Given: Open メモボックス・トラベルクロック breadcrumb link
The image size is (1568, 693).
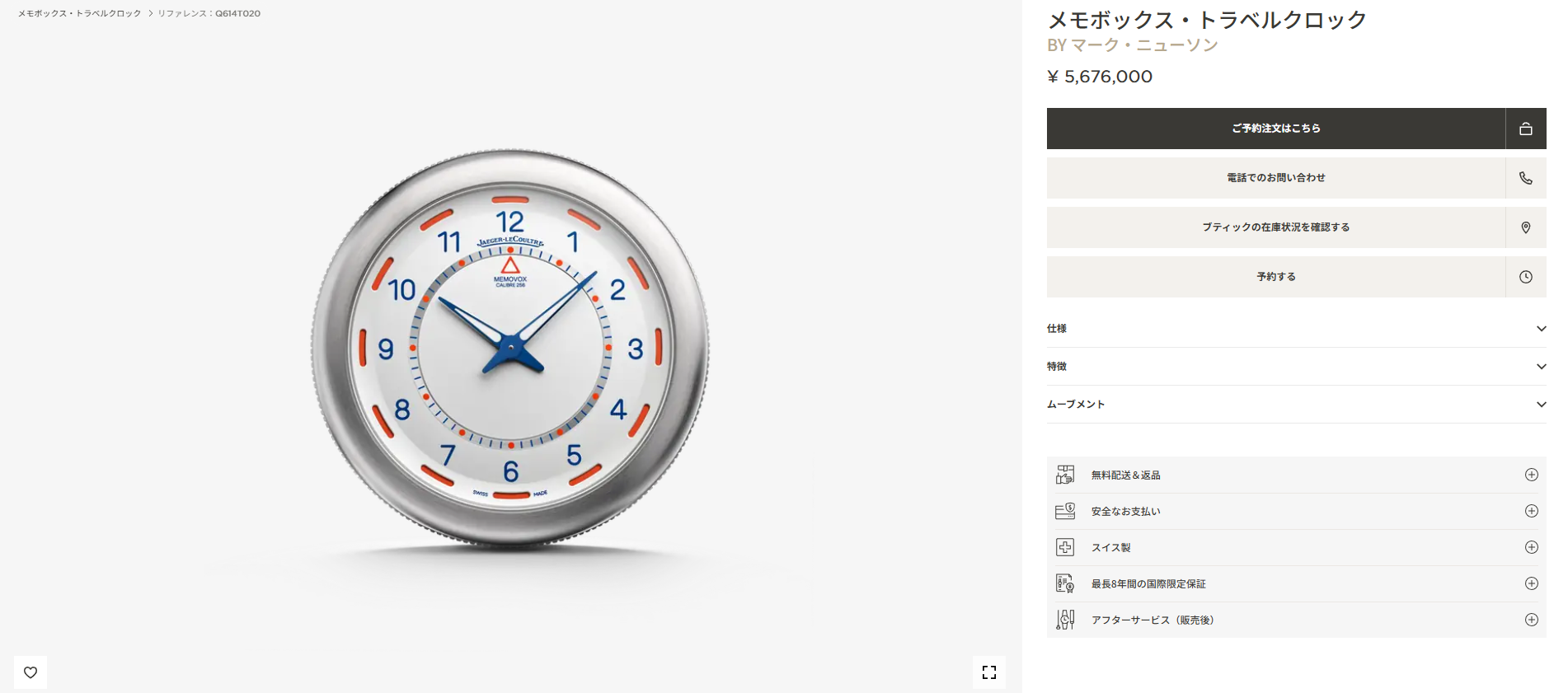Looking at the screenshot, I should click(x=80, y=13).
